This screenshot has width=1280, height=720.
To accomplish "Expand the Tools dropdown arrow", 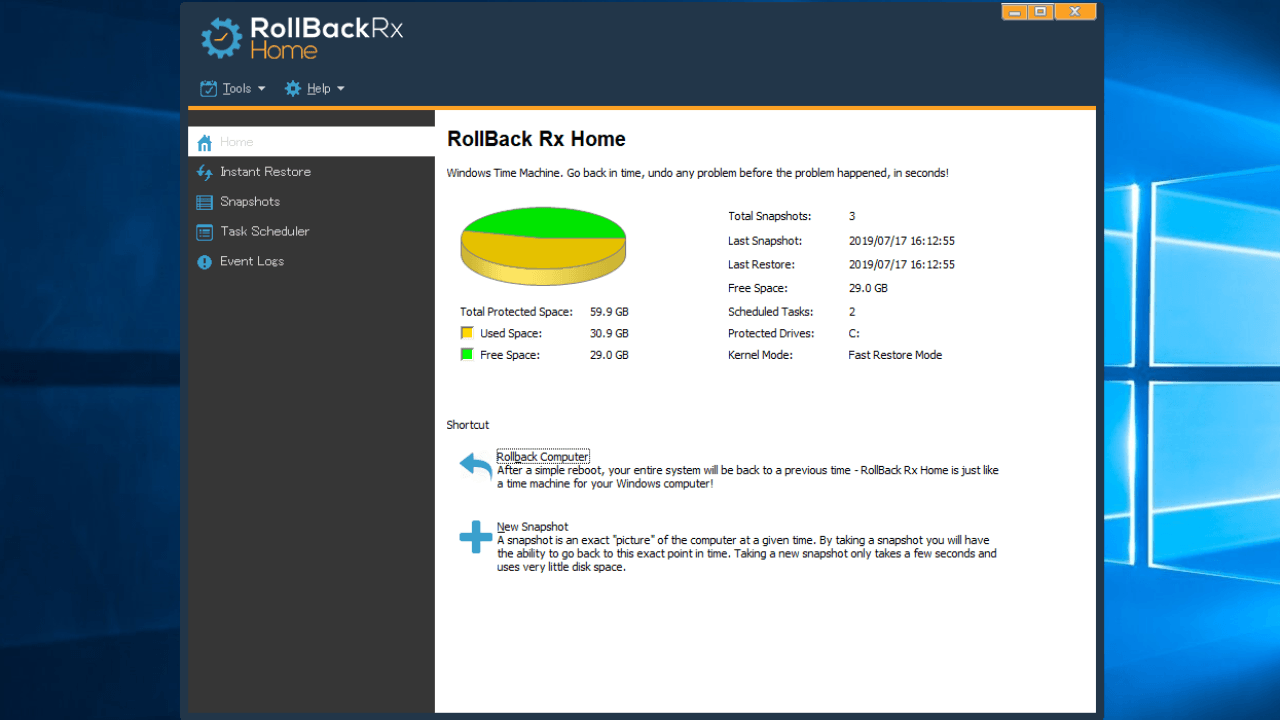I will point(261,88).
